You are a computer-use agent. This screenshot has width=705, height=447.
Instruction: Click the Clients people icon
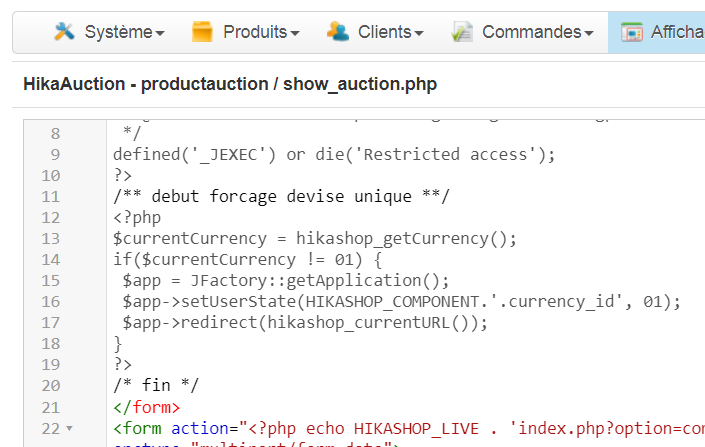(338, 32)
